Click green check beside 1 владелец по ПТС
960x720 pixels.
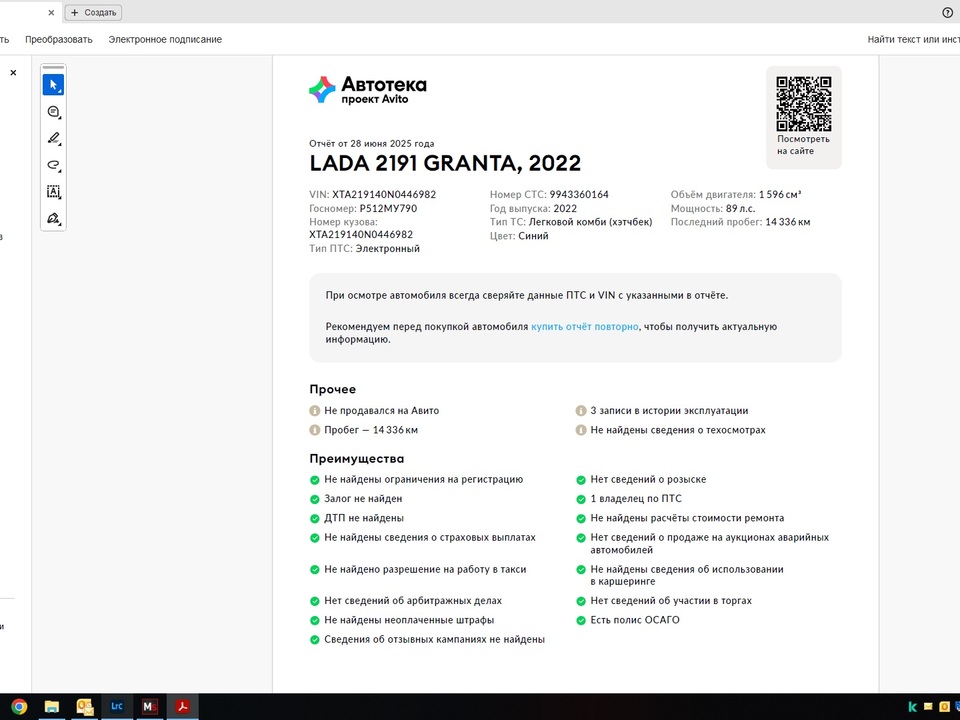pyautogui.click(x=581, y=499)
